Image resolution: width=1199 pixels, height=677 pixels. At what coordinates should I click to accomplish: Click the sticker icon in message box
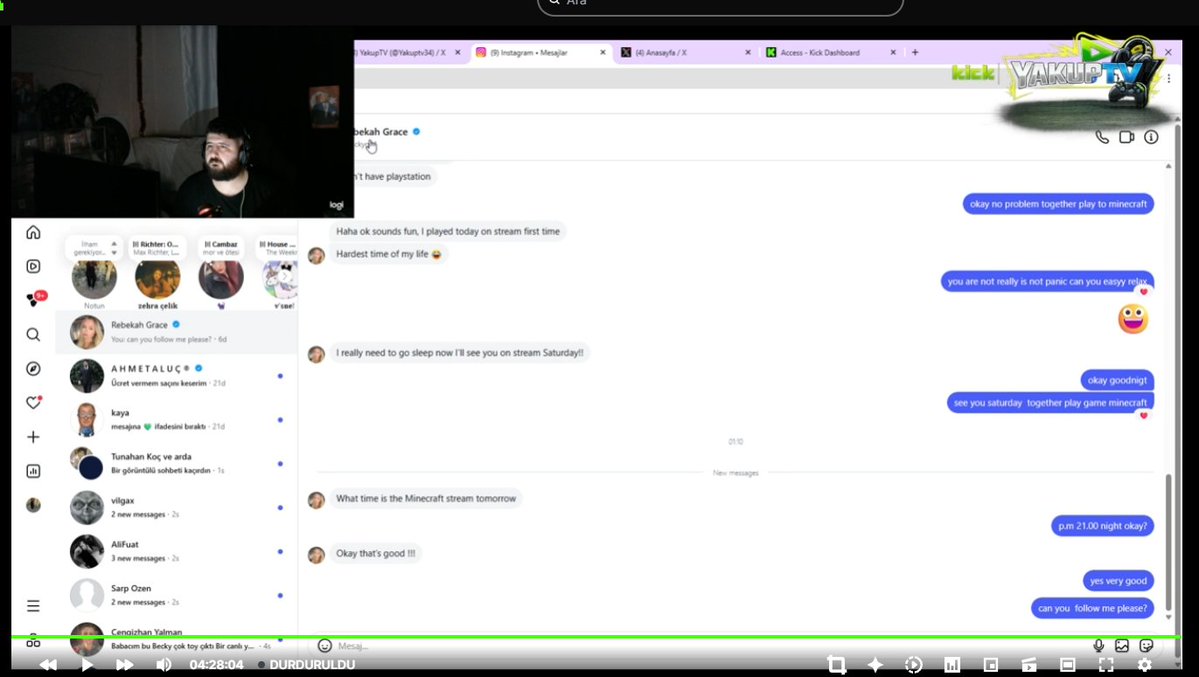(x=1146, y=646)
